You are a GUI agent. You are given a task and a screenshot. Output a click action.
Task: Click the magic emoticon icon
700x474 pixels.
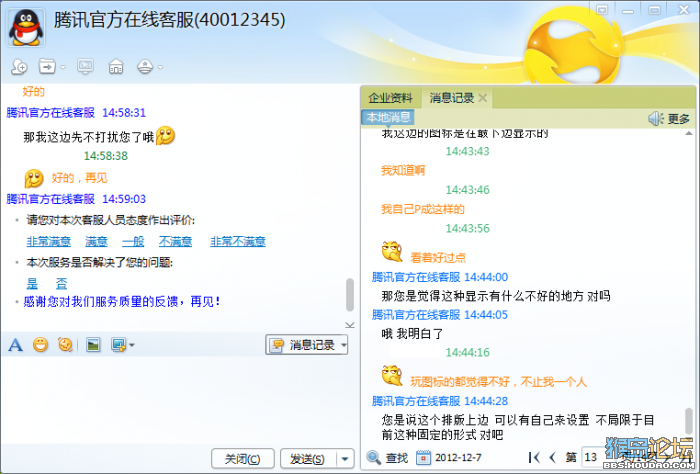(65, 345)
